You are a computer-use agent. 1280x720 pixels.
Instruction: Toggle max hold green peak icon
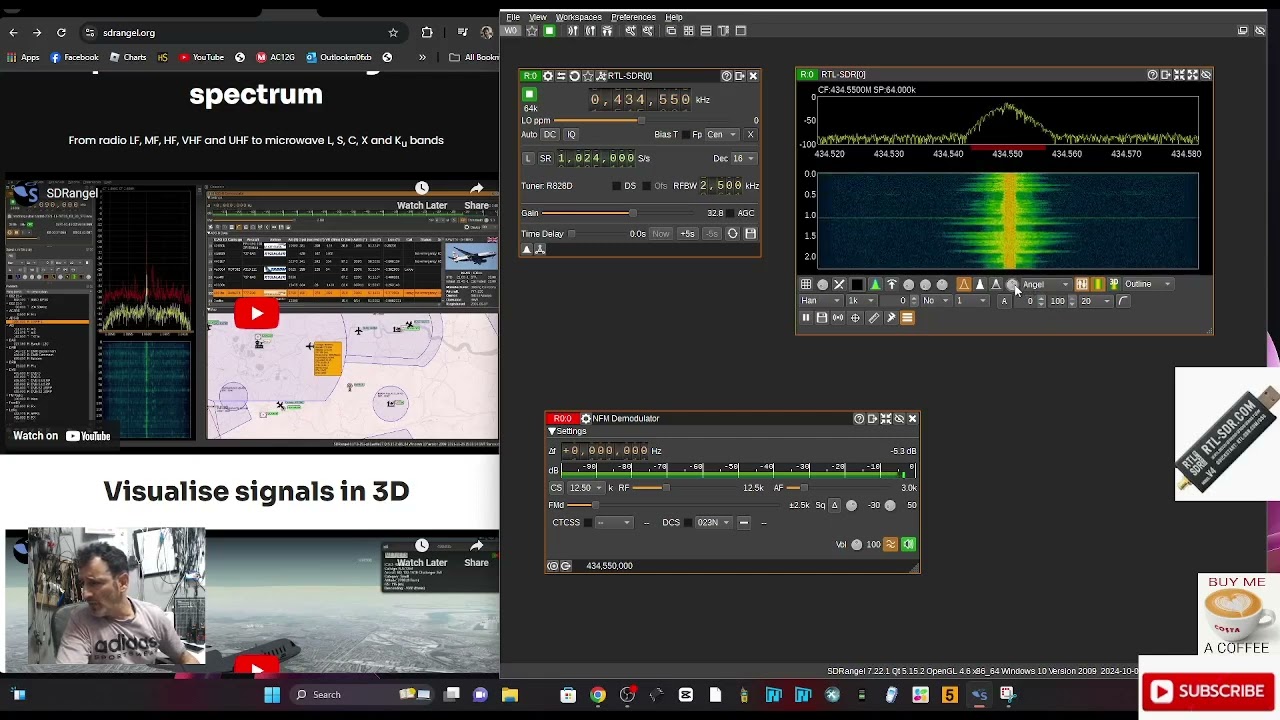coord(875,285)
